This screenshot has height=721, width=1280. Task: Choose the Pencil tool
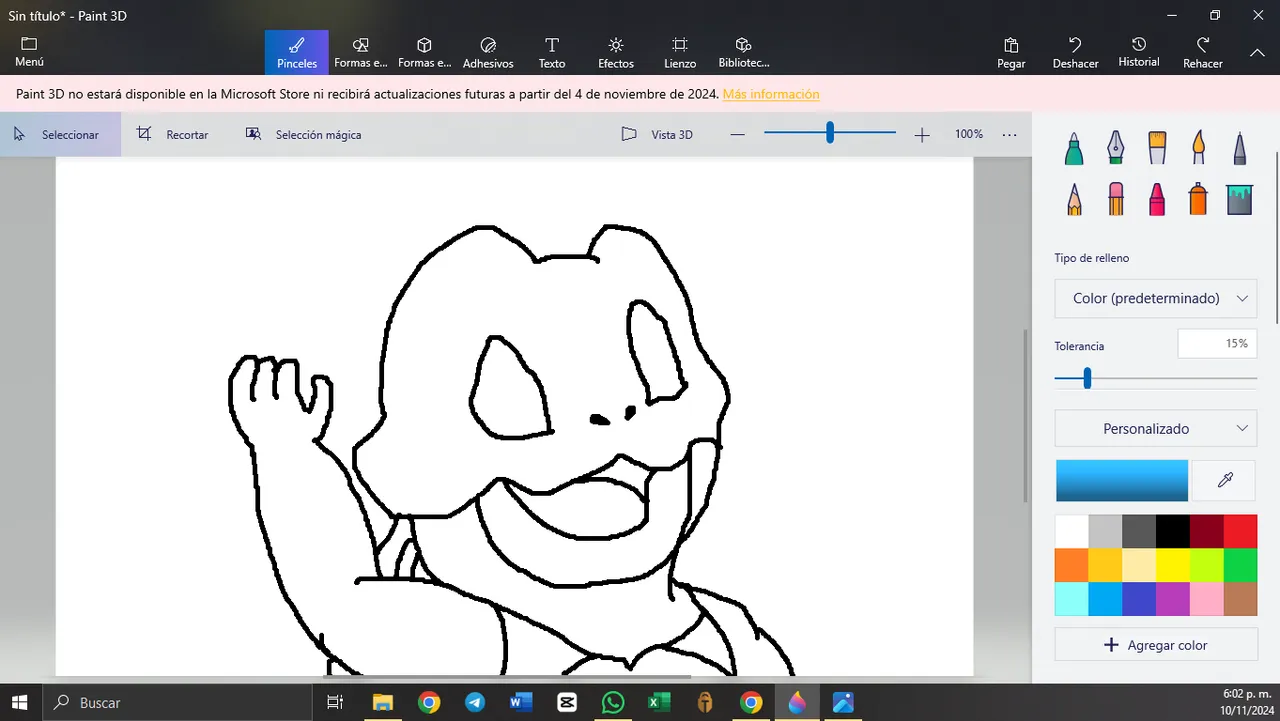coord(1074,199)
